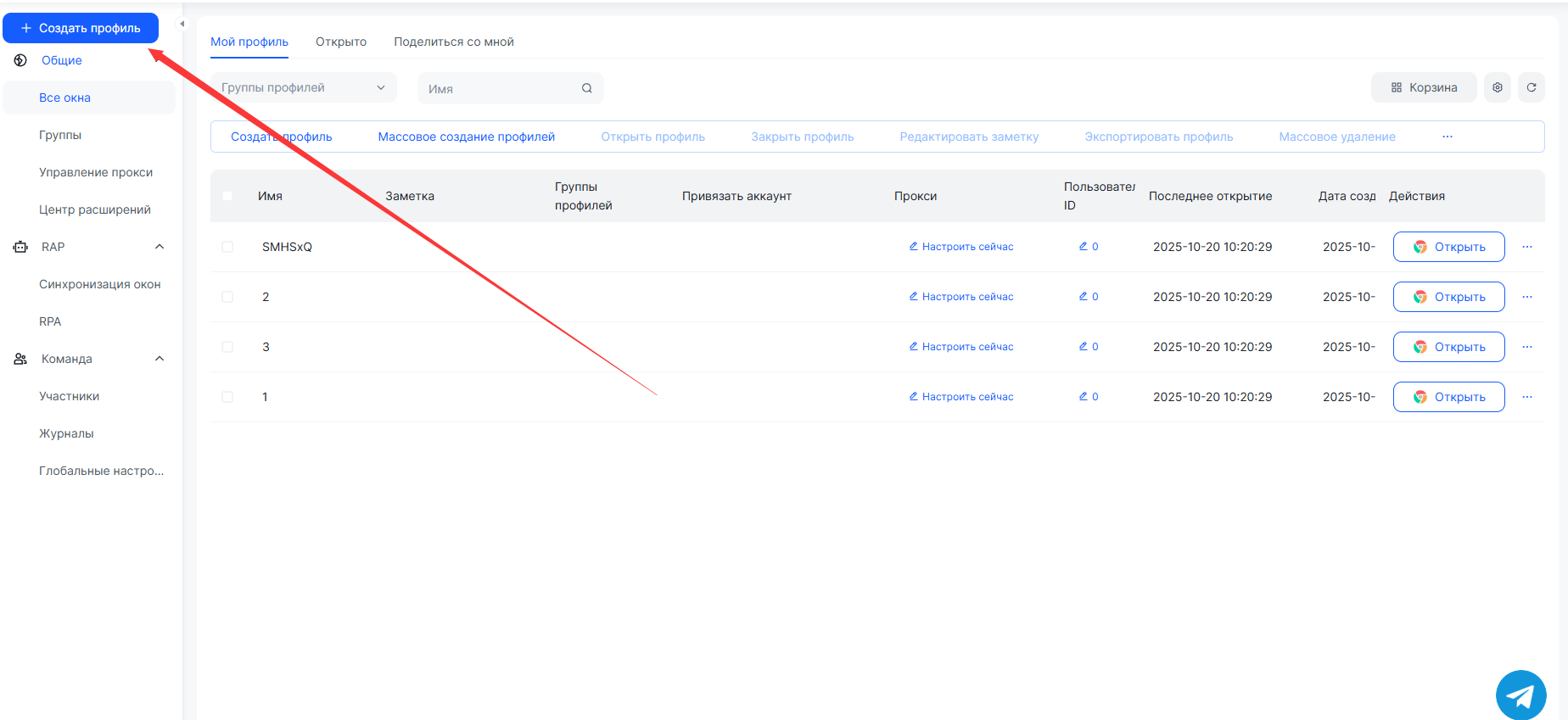The height and width of the screenshot is (720, 1568).
Task: Collapse the RAP sidebar section
Action: point(159,247)
